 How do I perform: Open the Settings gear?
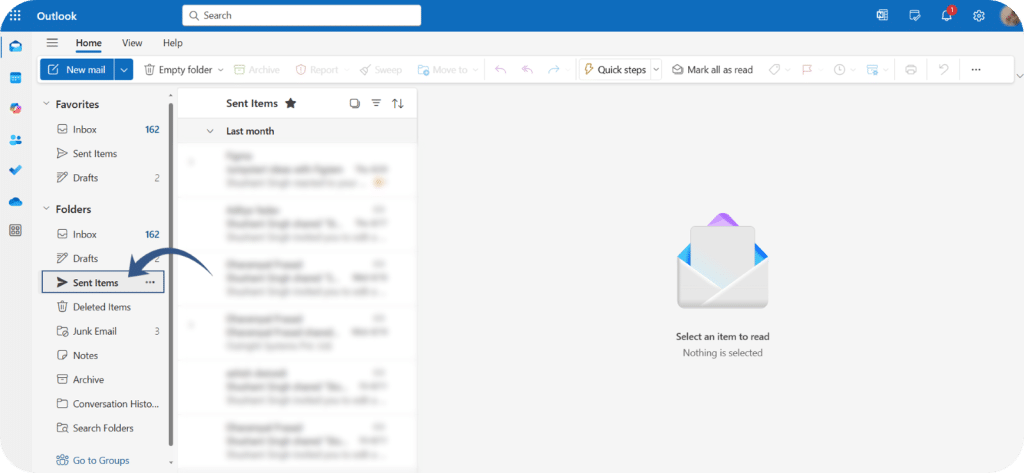(x=978, y=16)
